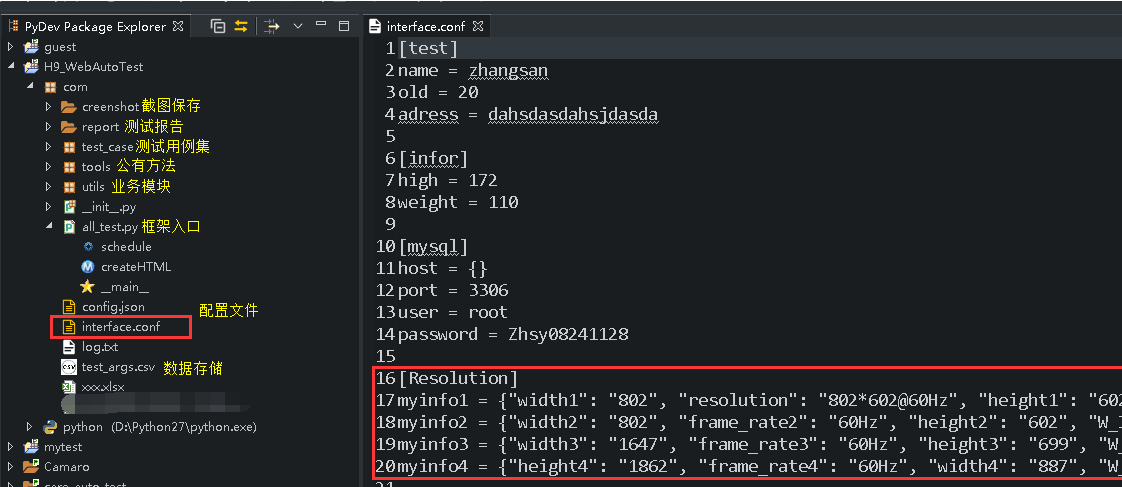This screenshot has width=1122, height=487.
Task: Click the com package icon
Action: (50, 87)
